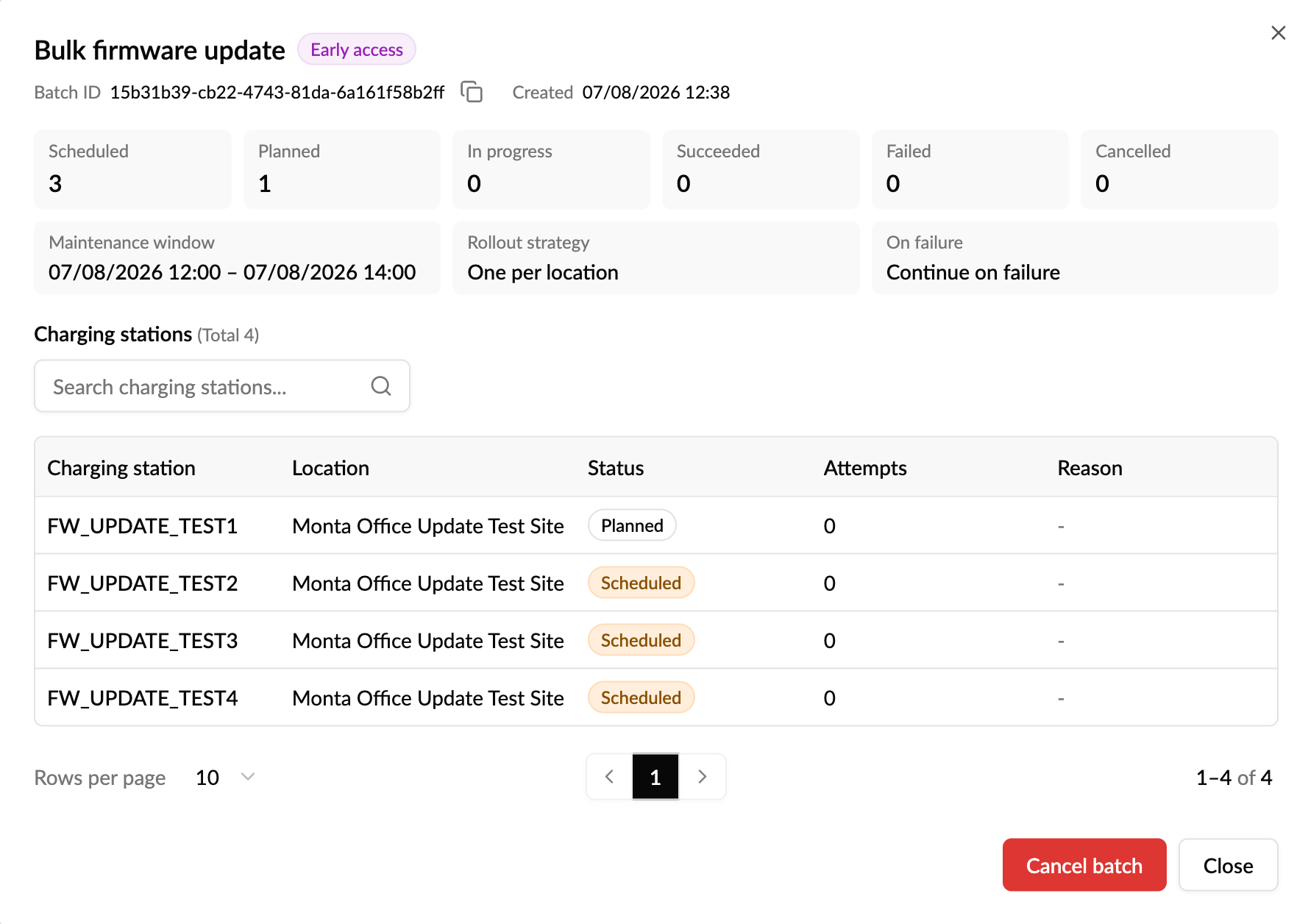This screenshot has height=924, width=1308.
Task: Select the FW_UPDATE_TEST1 row name
Action: (x=143, y=526)
